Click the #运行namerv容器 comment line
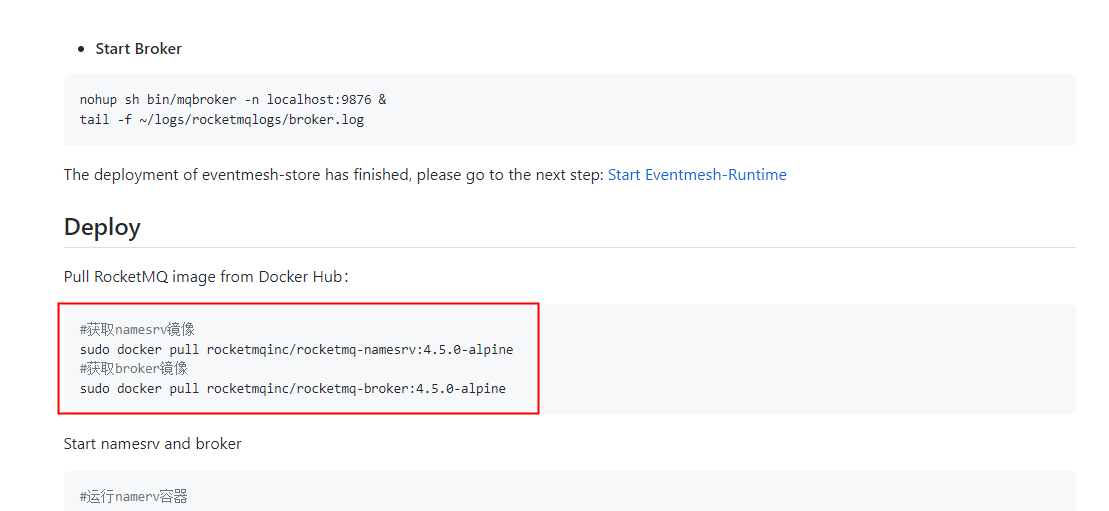The height and width of the screenshot is (511, 1109). tap(134, 496)
